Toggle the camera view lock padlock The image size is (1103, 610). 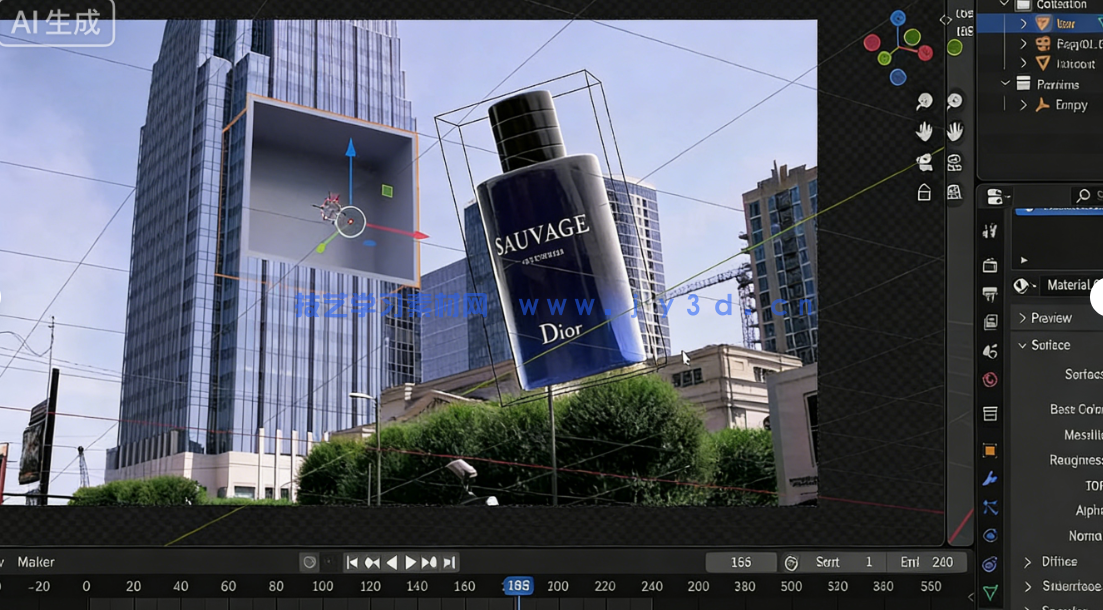[x=924, y=191]
